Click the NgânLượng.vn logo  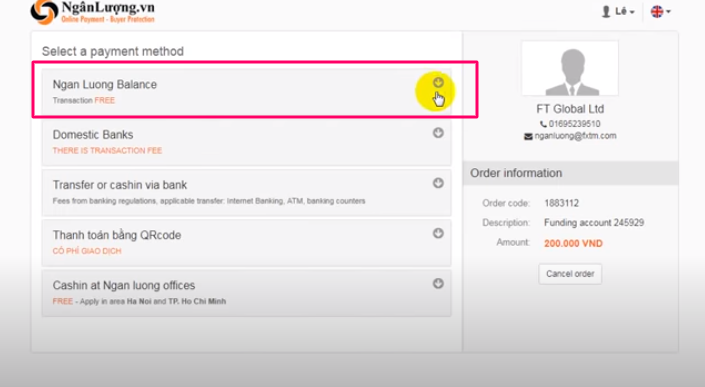[x=93, y=12]
